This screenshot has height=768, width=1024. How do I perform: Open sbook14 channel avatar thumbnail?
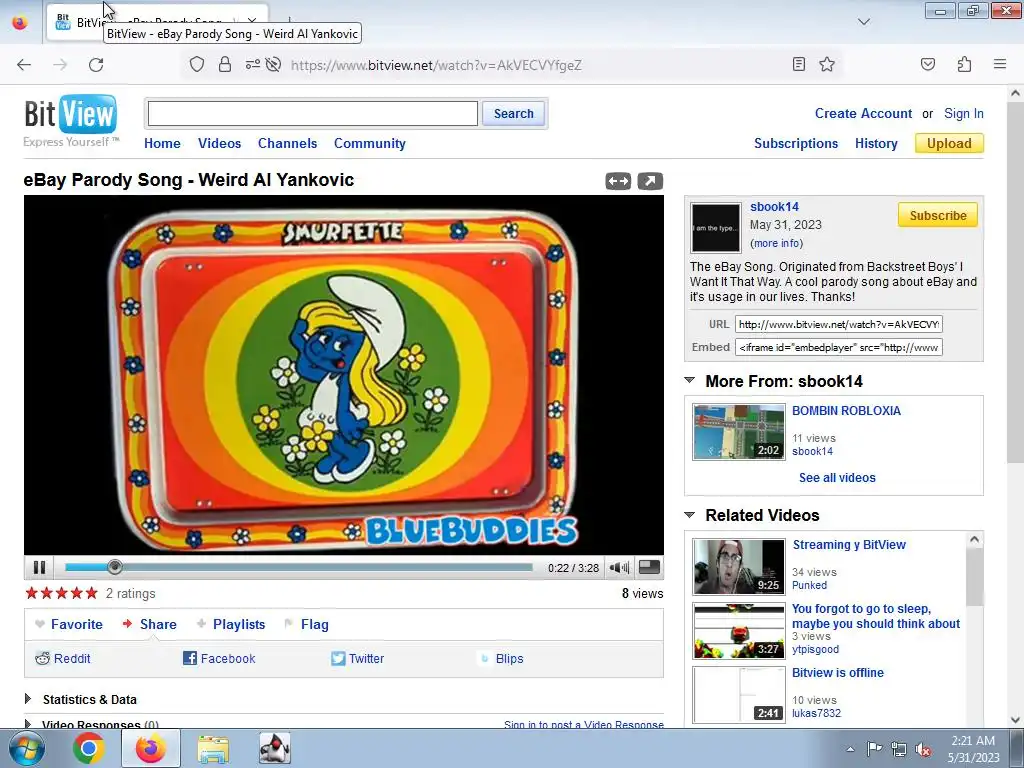(716, 227)
